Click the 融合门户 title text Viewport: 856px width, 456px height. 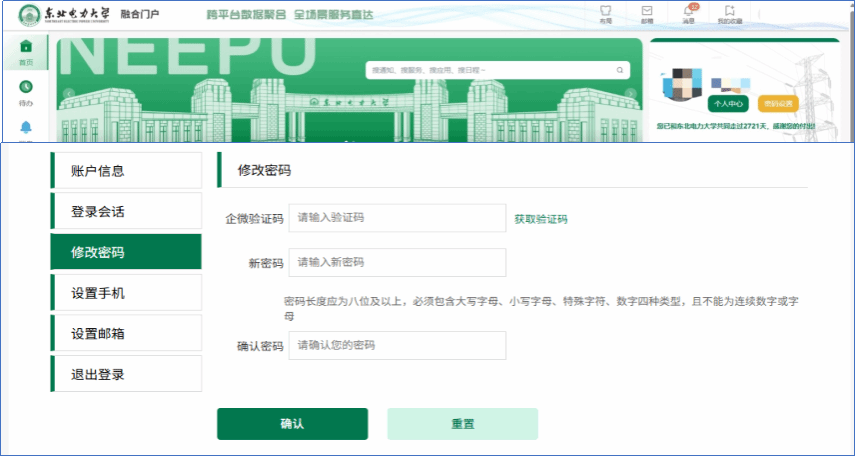(x=140, y=15)
